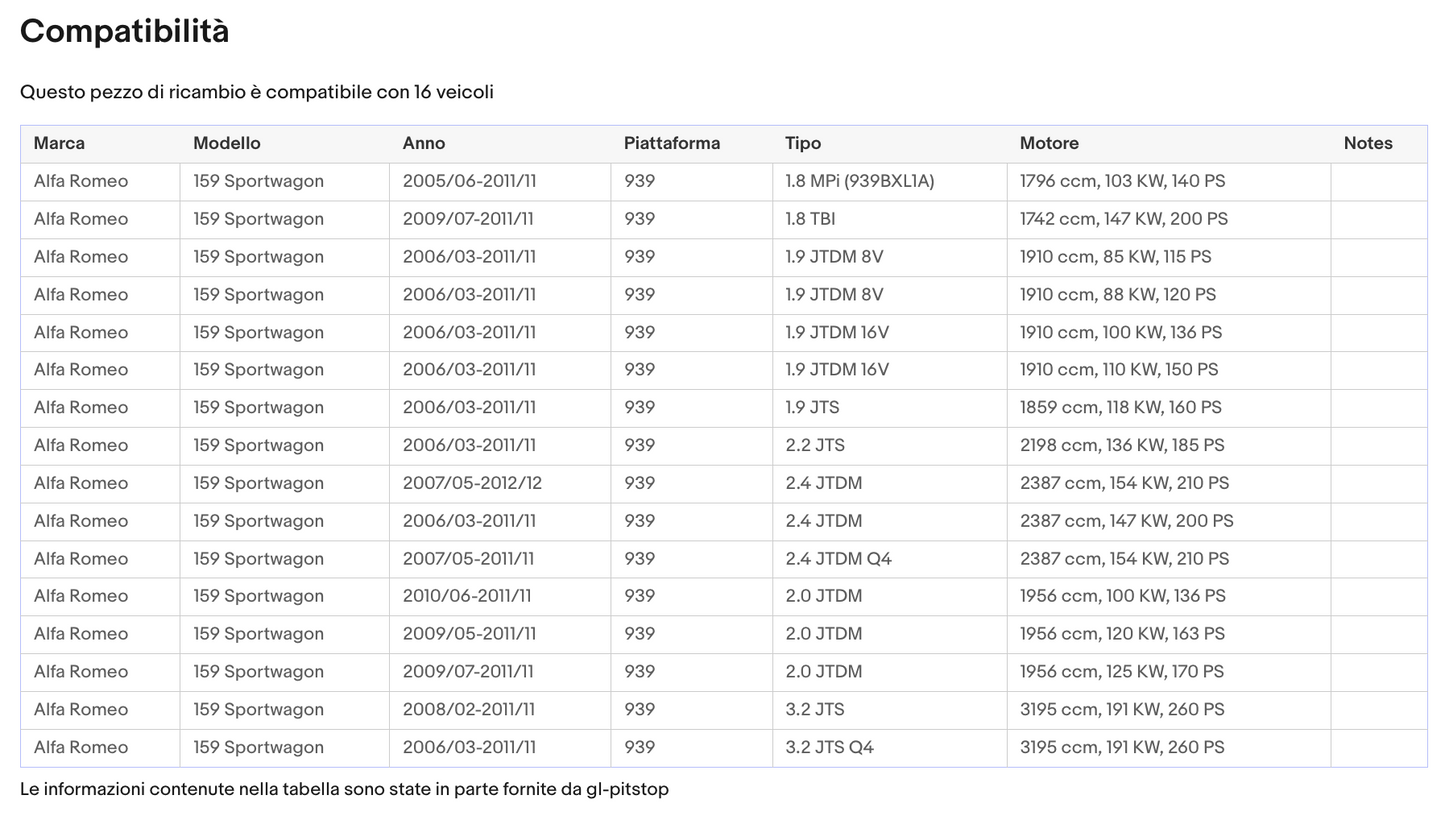Viewport: 1445px width, 820px height.
Task: Click the gl-pitstop attribution text below table
Action: coord(344,789)
